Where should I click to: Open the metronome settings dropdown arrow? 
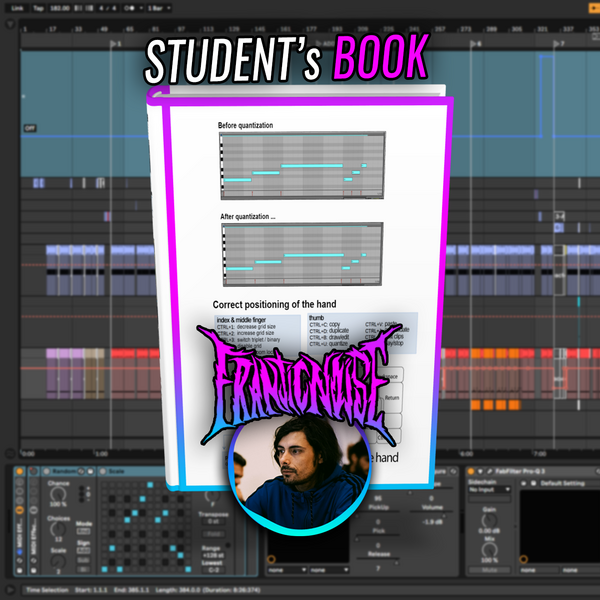pos(141,8)
